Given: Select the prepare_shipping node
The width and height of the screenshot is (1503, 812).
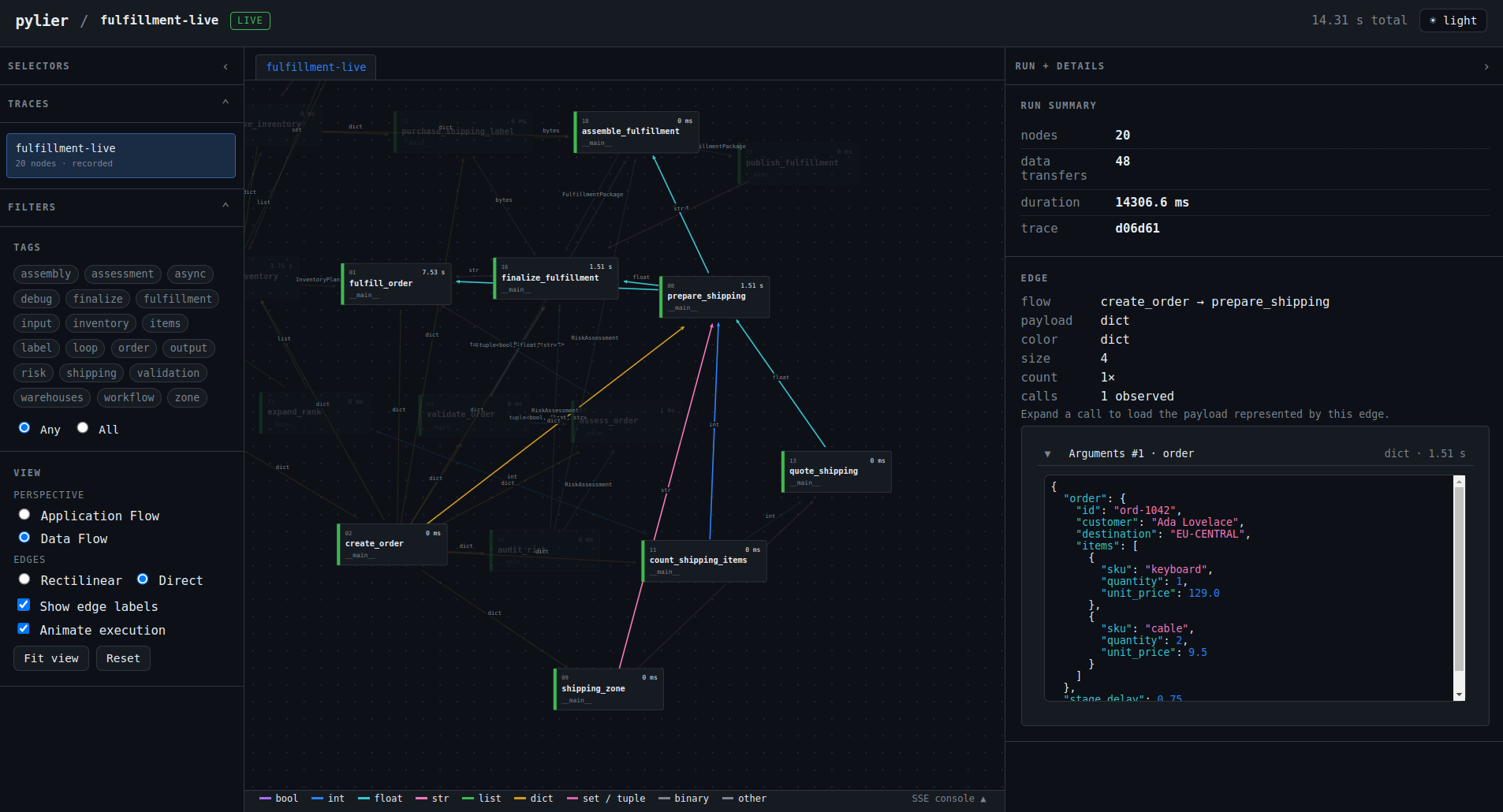Looking at the screenshot, I should click(x=714, y=297).
